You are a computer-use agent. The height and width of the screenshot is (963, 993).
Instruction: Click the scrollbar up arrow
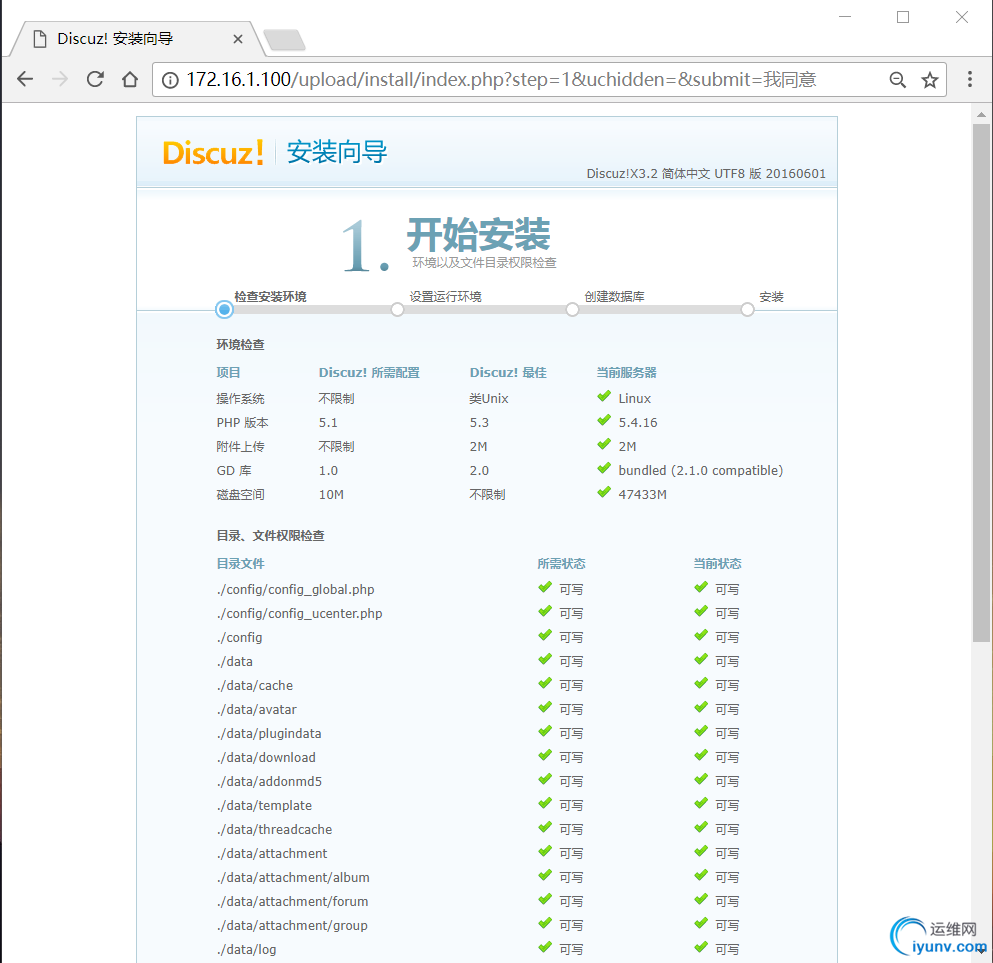(981, 115)
